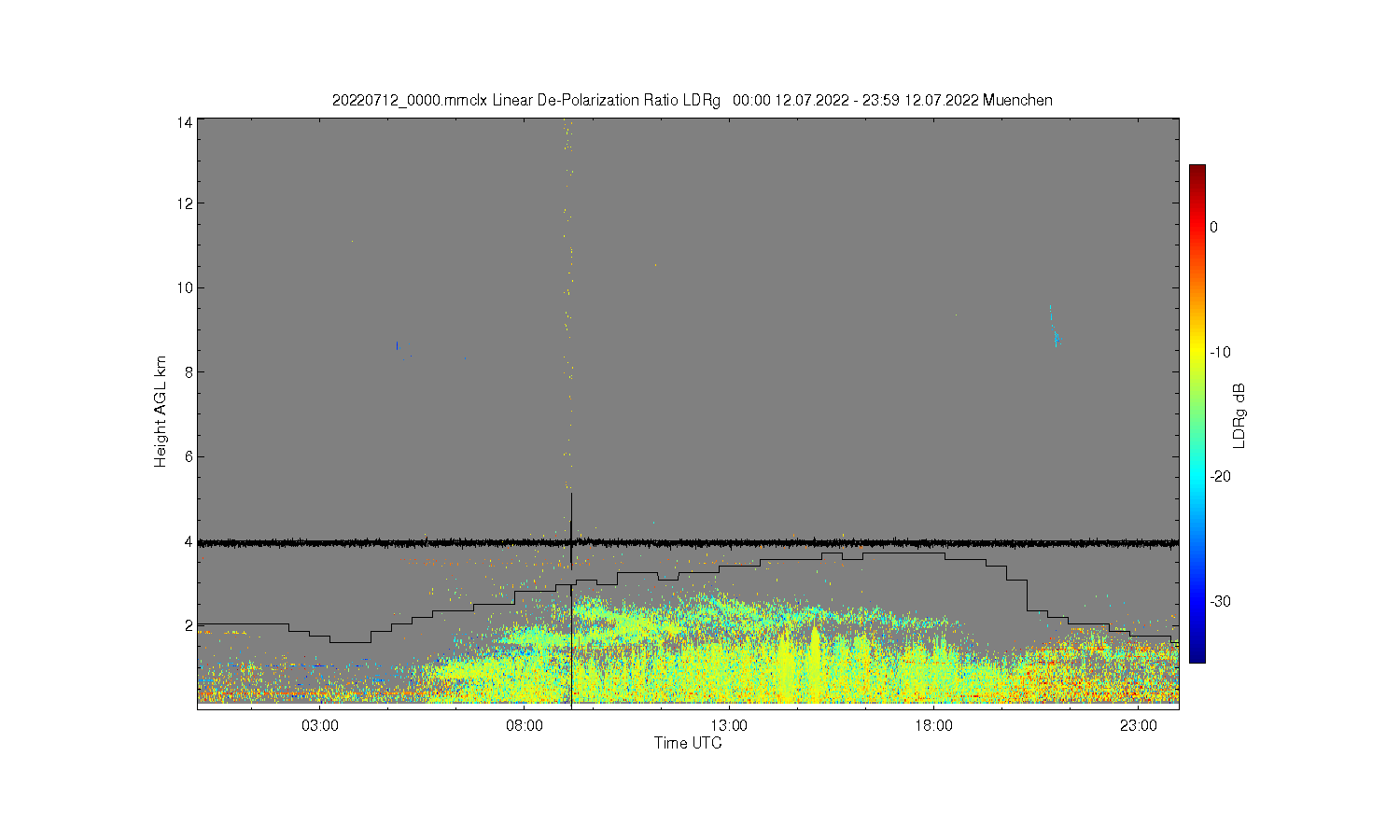The height and width of the screenshot is (840, 1400).
Task: Click the 18:00 time tick label
Action: pyautogui.click(x=933, y=725)
